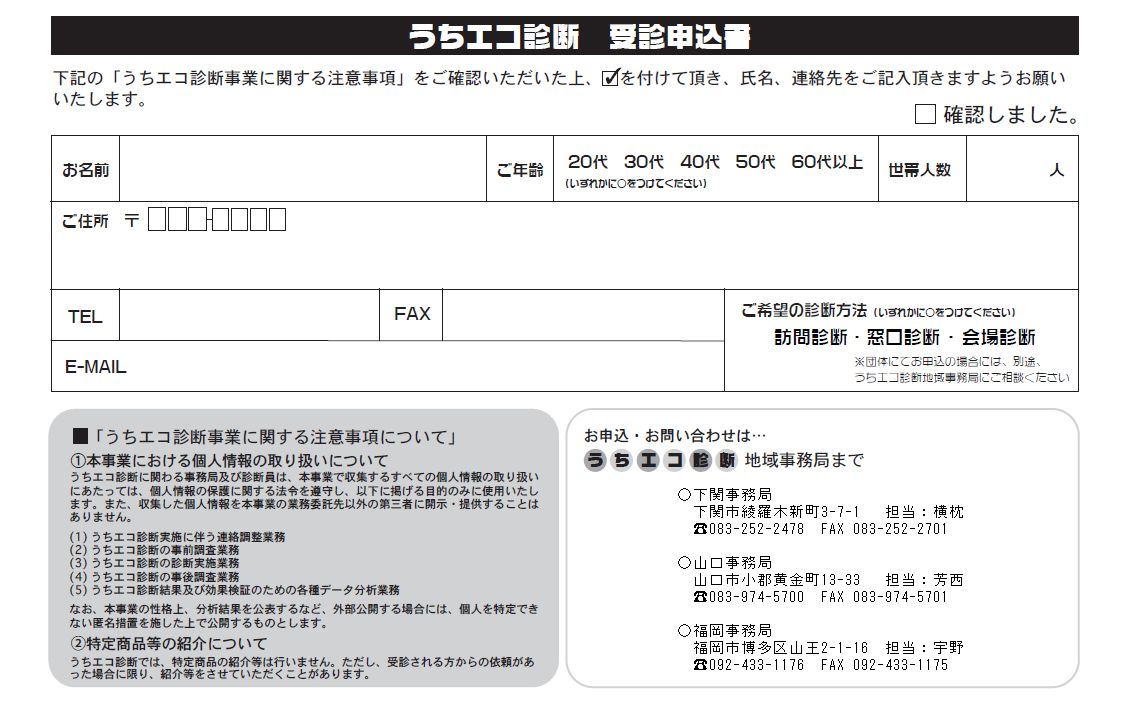The height and width of the screenshot is (714, 1126).
Task: Click fax number 083-974-5701
Action: [901, 597]
